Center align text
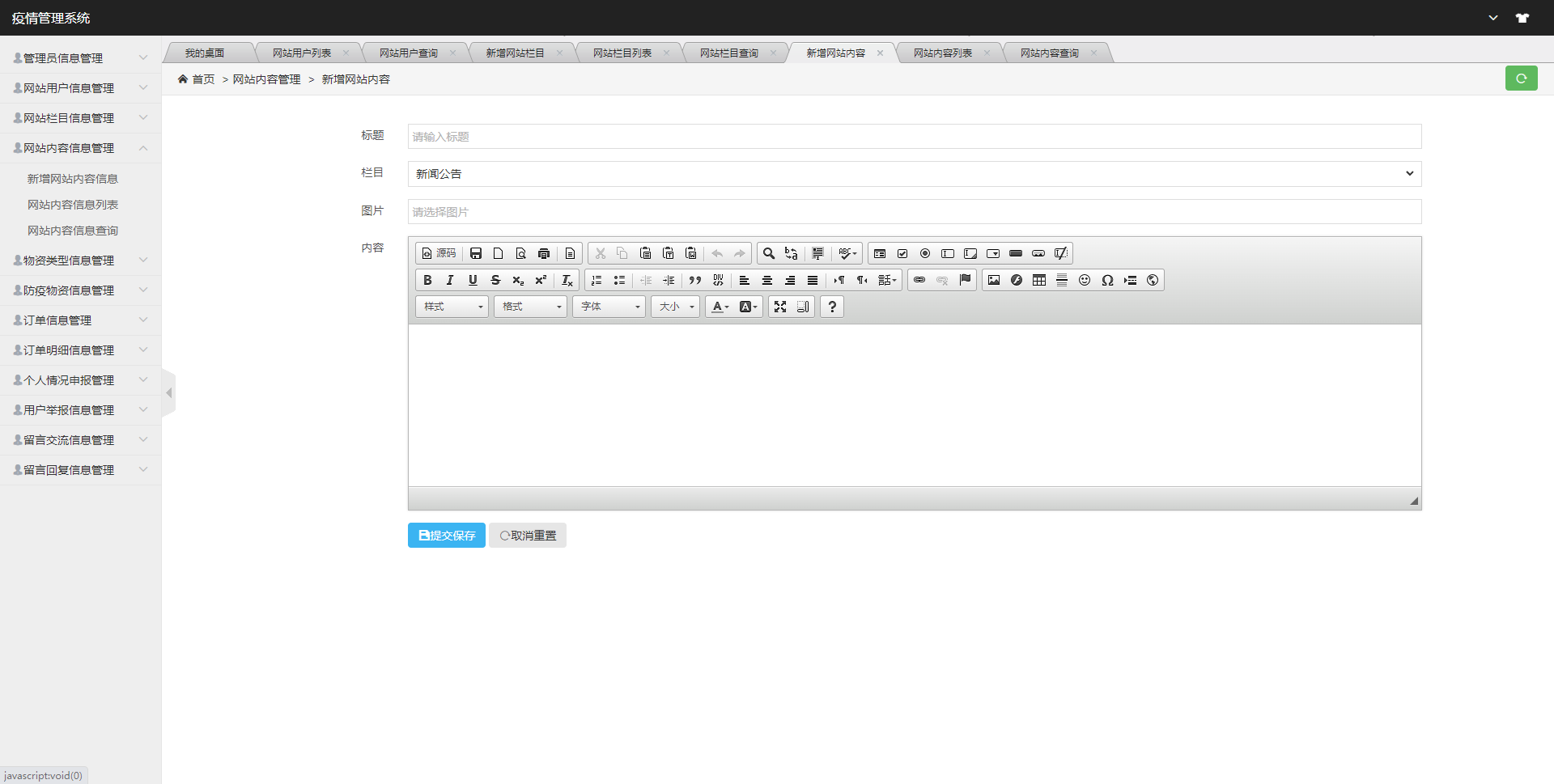 (767, 280)
